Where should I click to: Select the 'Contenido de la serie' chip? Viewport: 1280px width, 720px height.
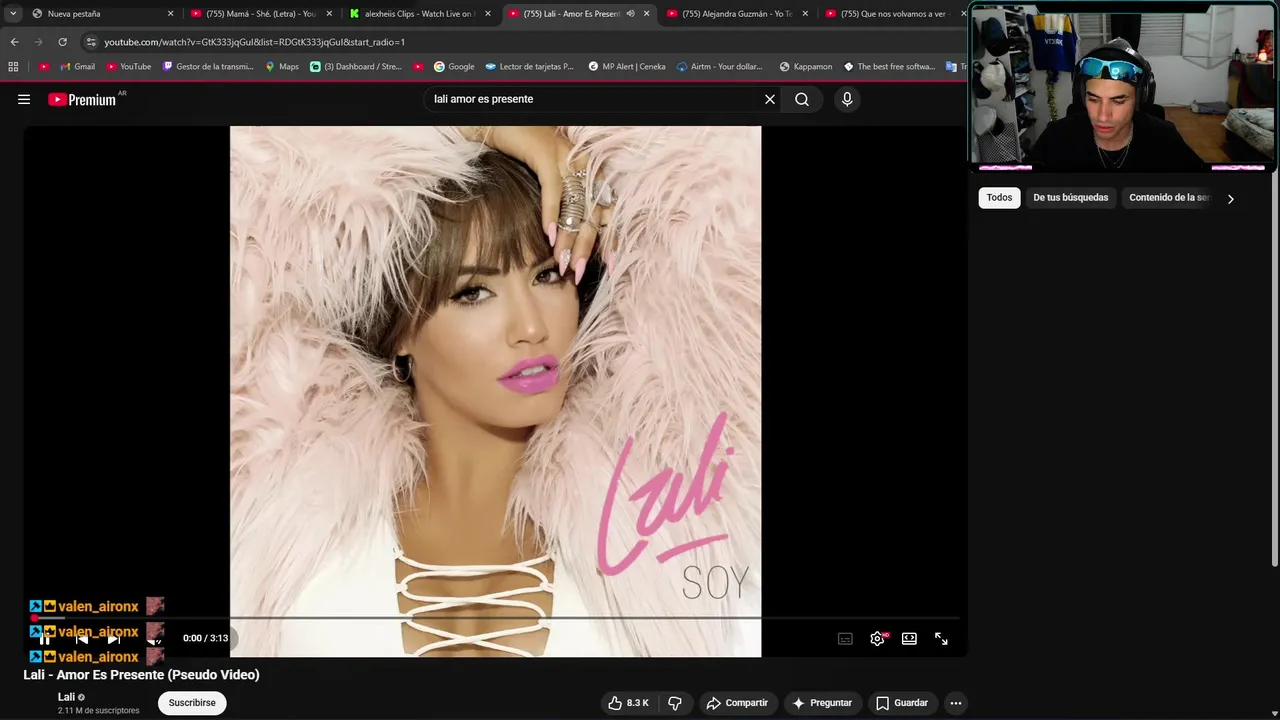[1169, 198]
